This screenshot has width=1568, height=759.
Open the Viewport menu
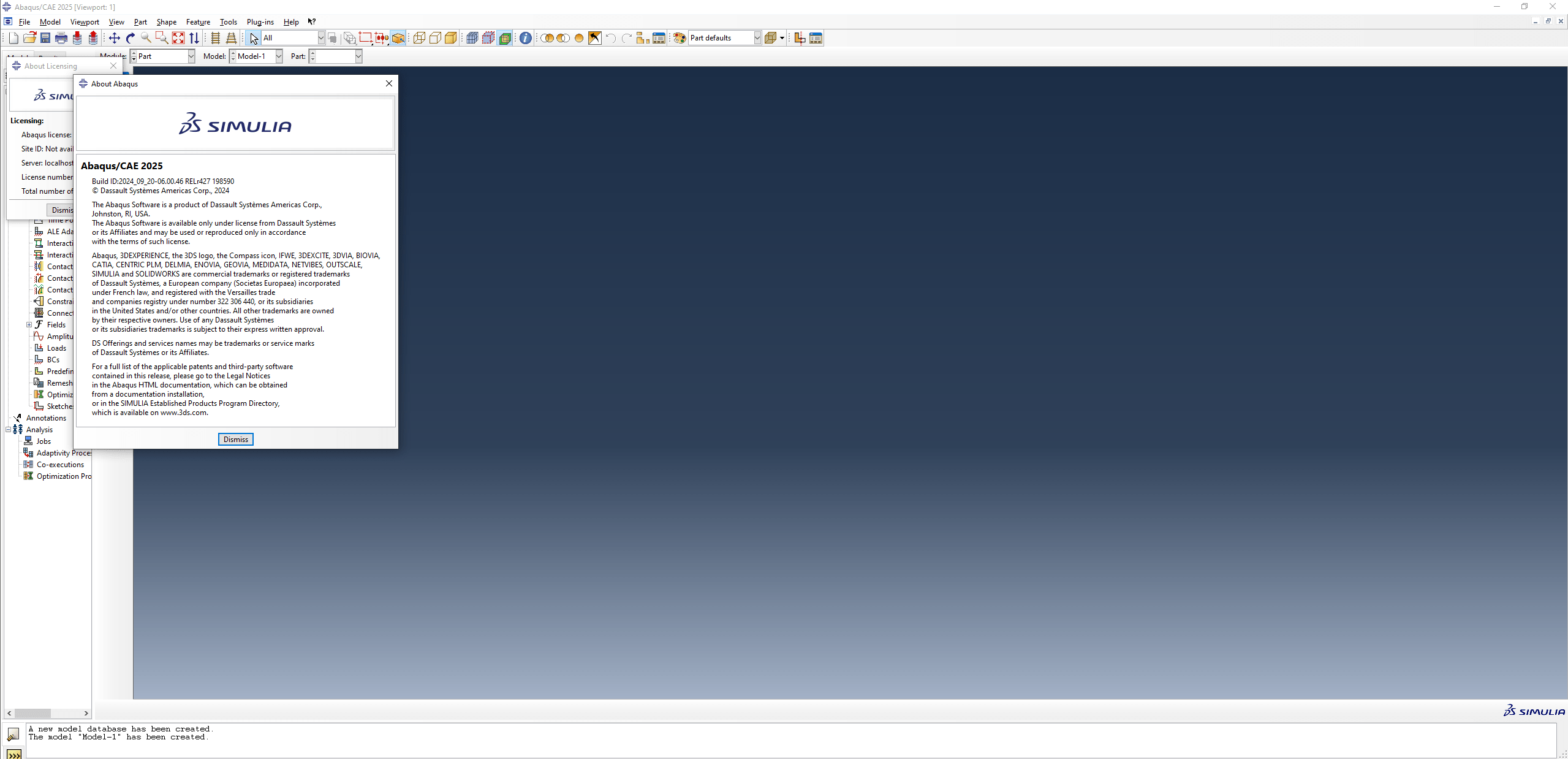point(85,22)
